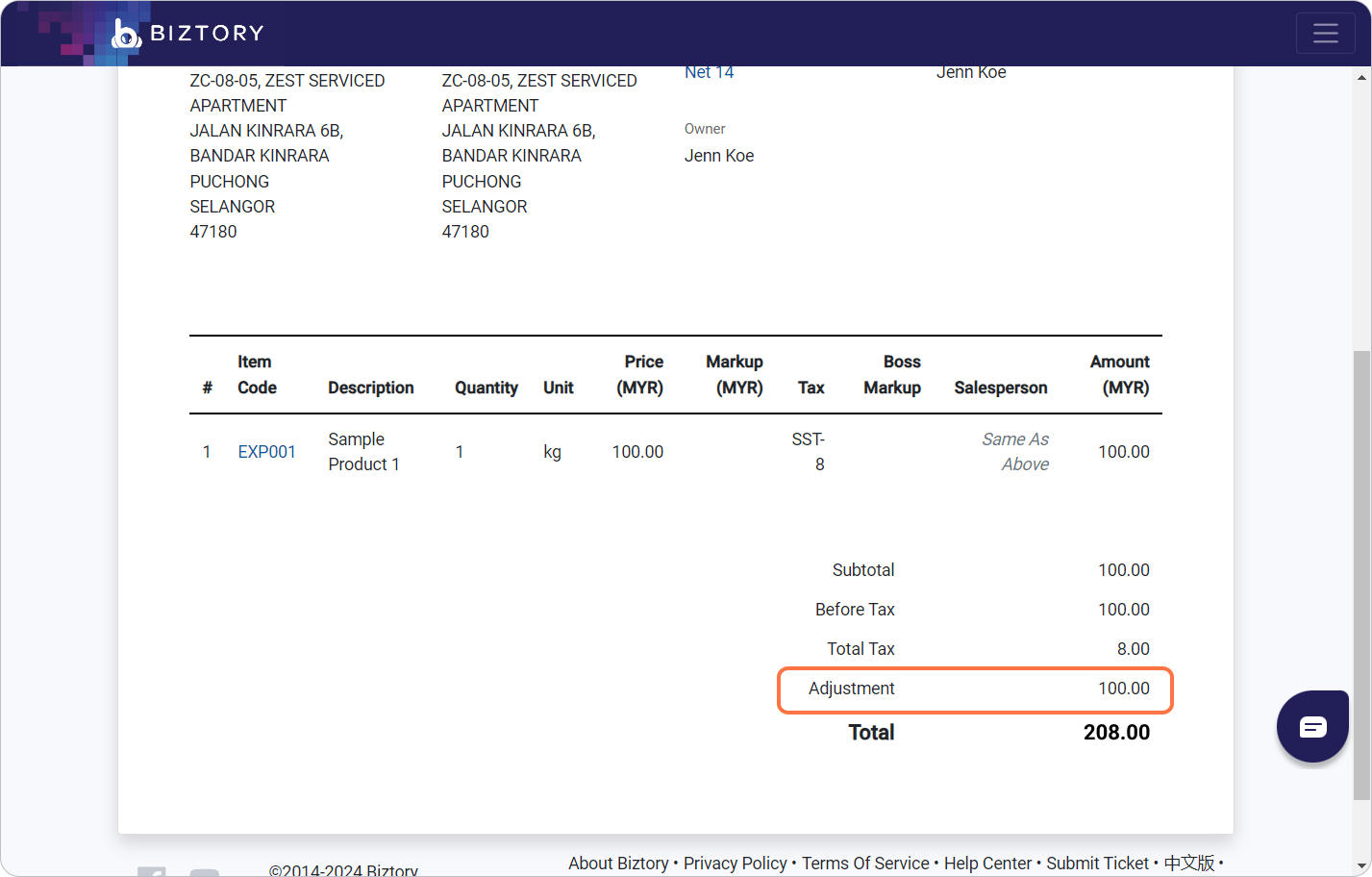
Task: Click the Quantity column header
Action: tap(486, 388)
